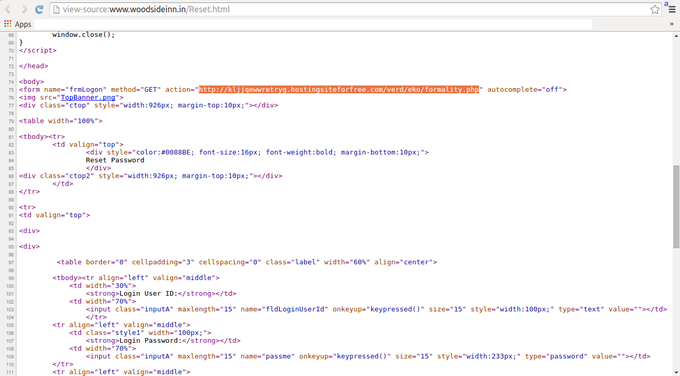Click the opening <body> tag
The height and width of the screenshot is (376, 680).
coord(31,82)
